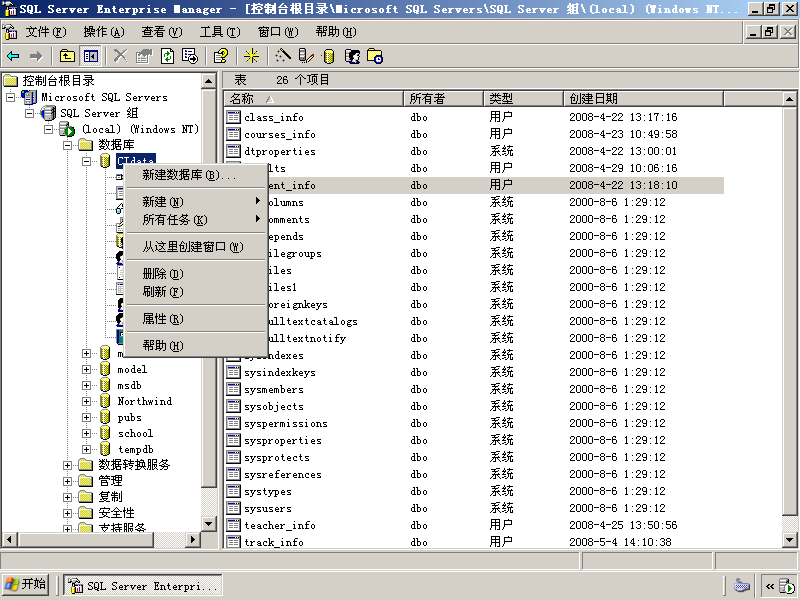Click the Forward arrow toolbar icon
Screen dimensions: 800x600
click(36, 56)
